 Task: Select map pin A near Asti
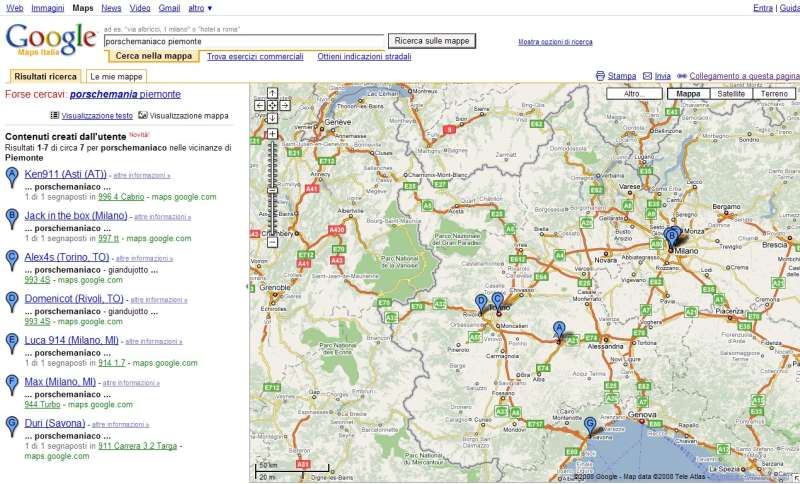pos(559,330)
